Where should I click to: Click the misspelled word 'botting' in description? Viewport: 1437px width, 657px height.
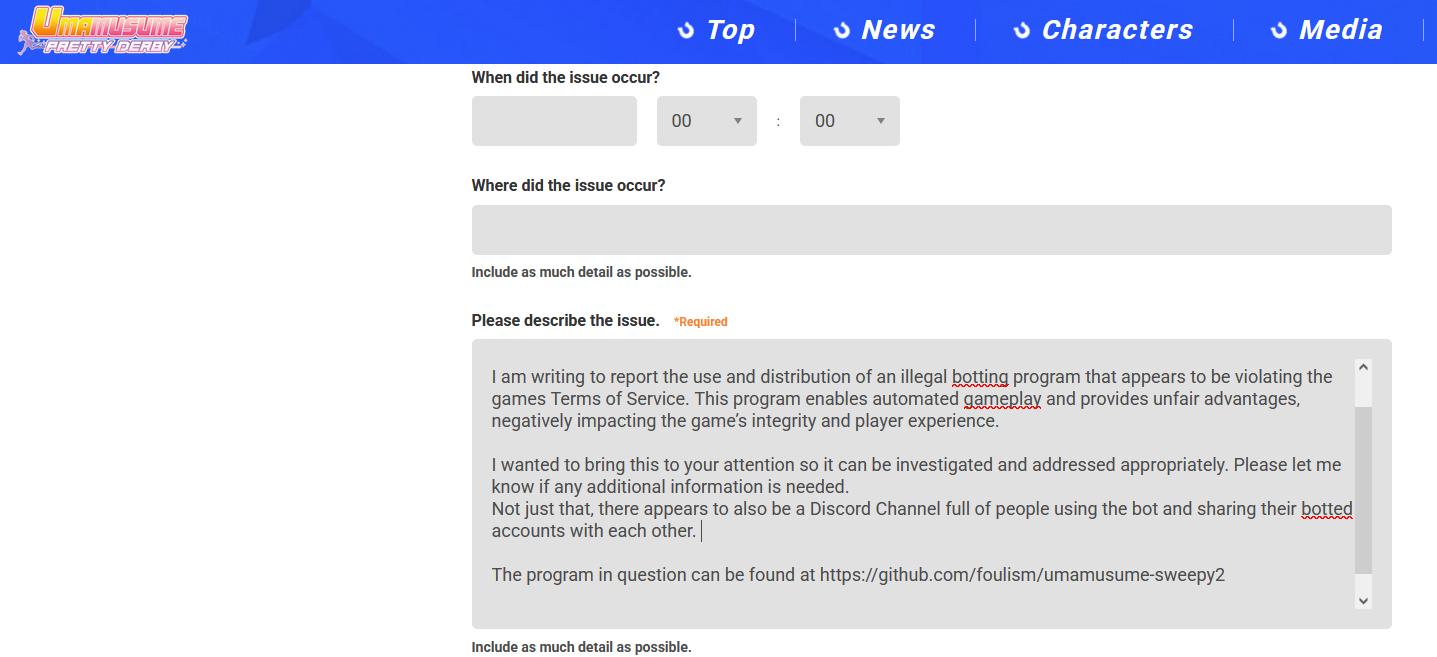coord(980,377)
